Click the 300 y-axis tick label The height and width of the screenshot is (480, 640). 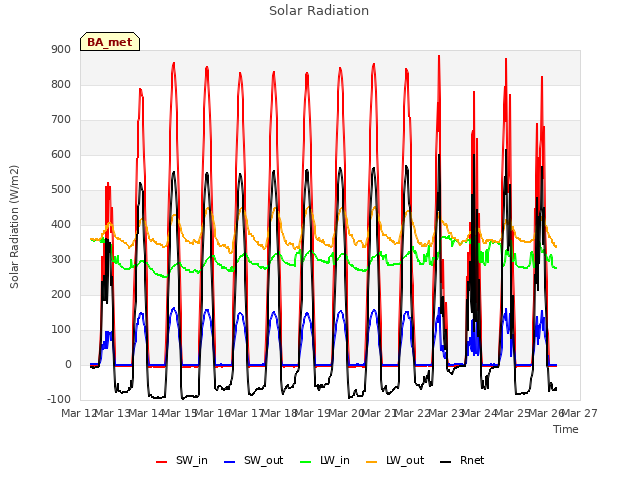tap(61, 260)
